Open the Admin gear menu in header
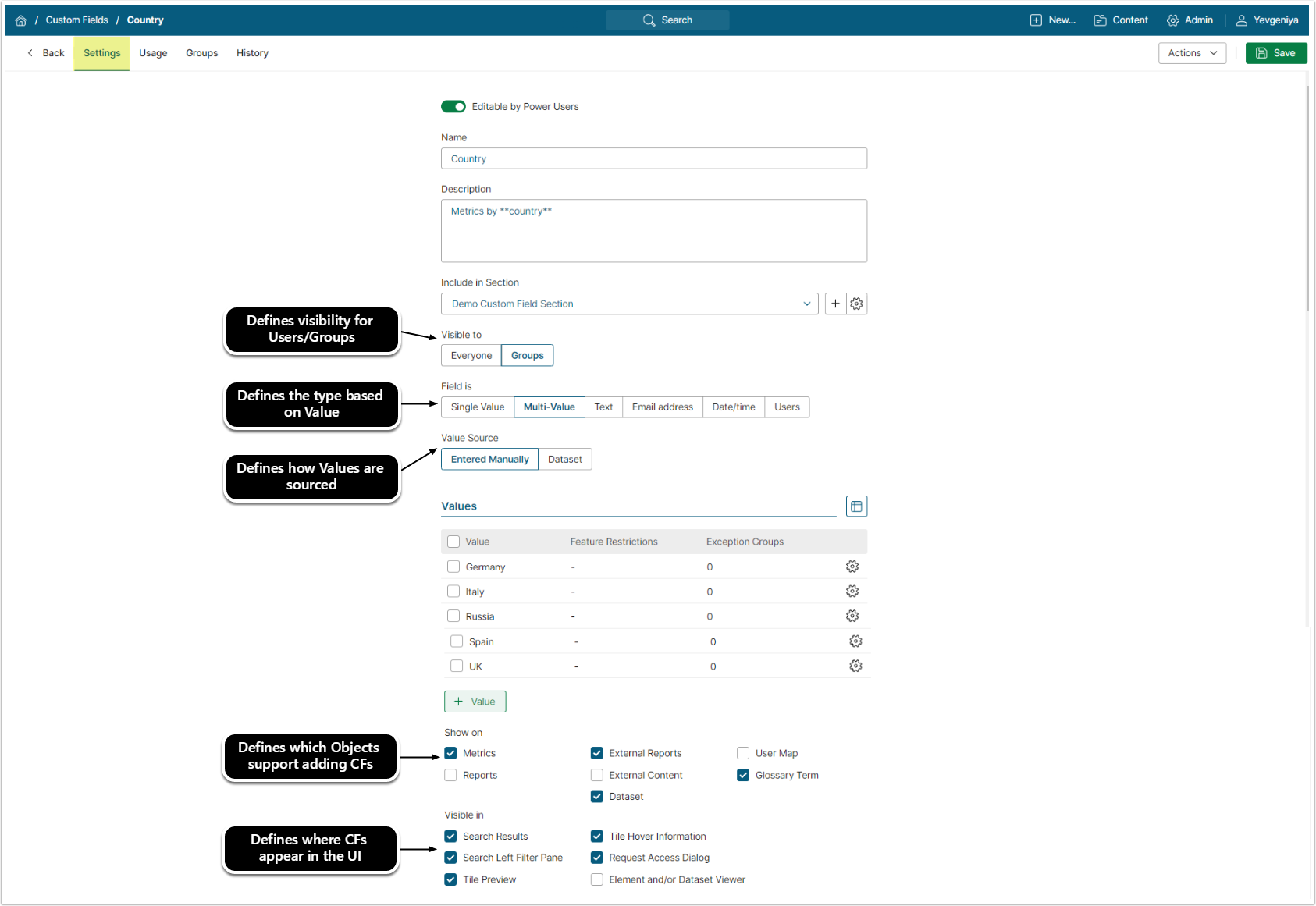This screenshot has width=1316, height=906. click(x=1190, y=20)
